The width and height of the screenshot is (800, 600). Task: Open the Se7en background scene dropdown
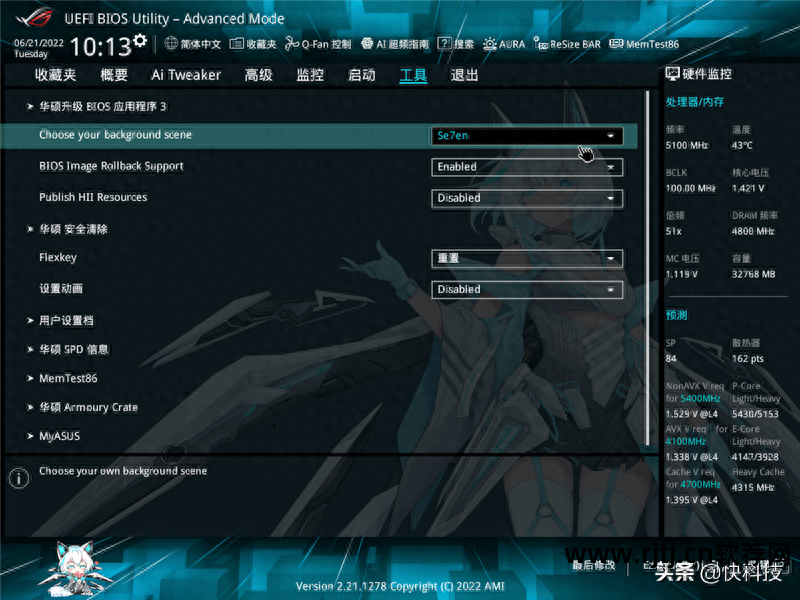(x=527, y=136)
